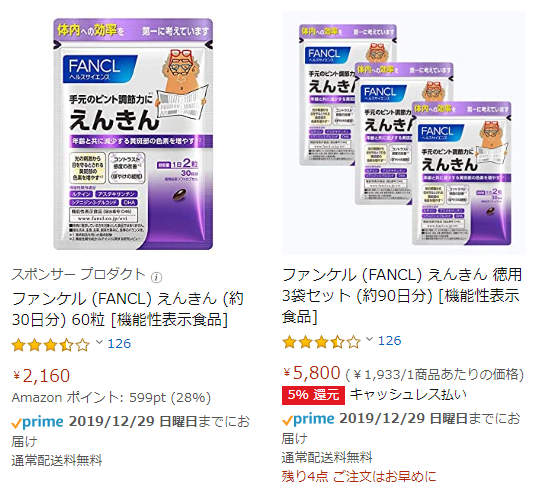Click the ¥2,160 price
The image size is (544, 497).
click(41, 376)
